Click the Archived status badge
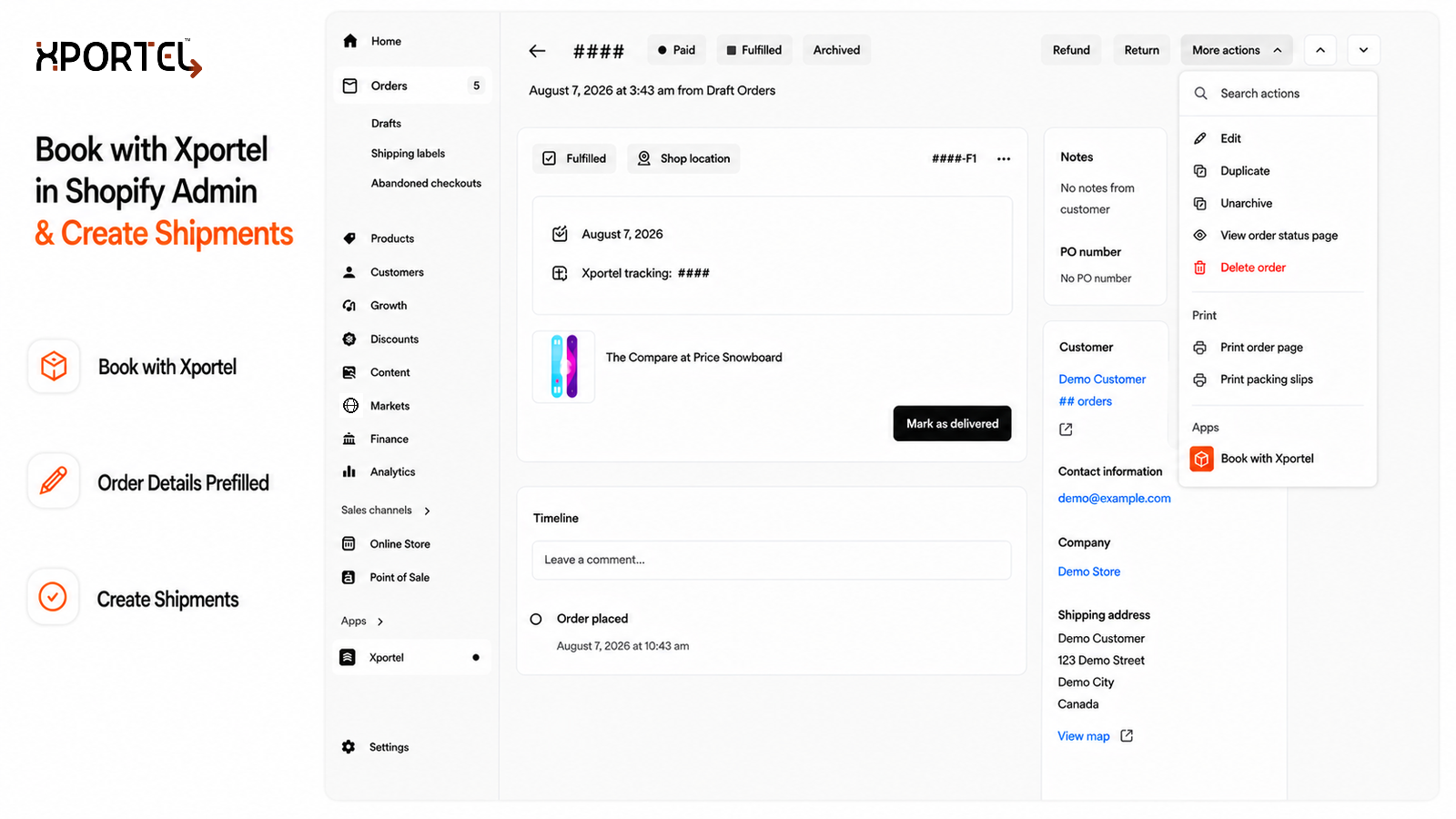Viewport: 1456px width, 819px height. click(836, 50)
